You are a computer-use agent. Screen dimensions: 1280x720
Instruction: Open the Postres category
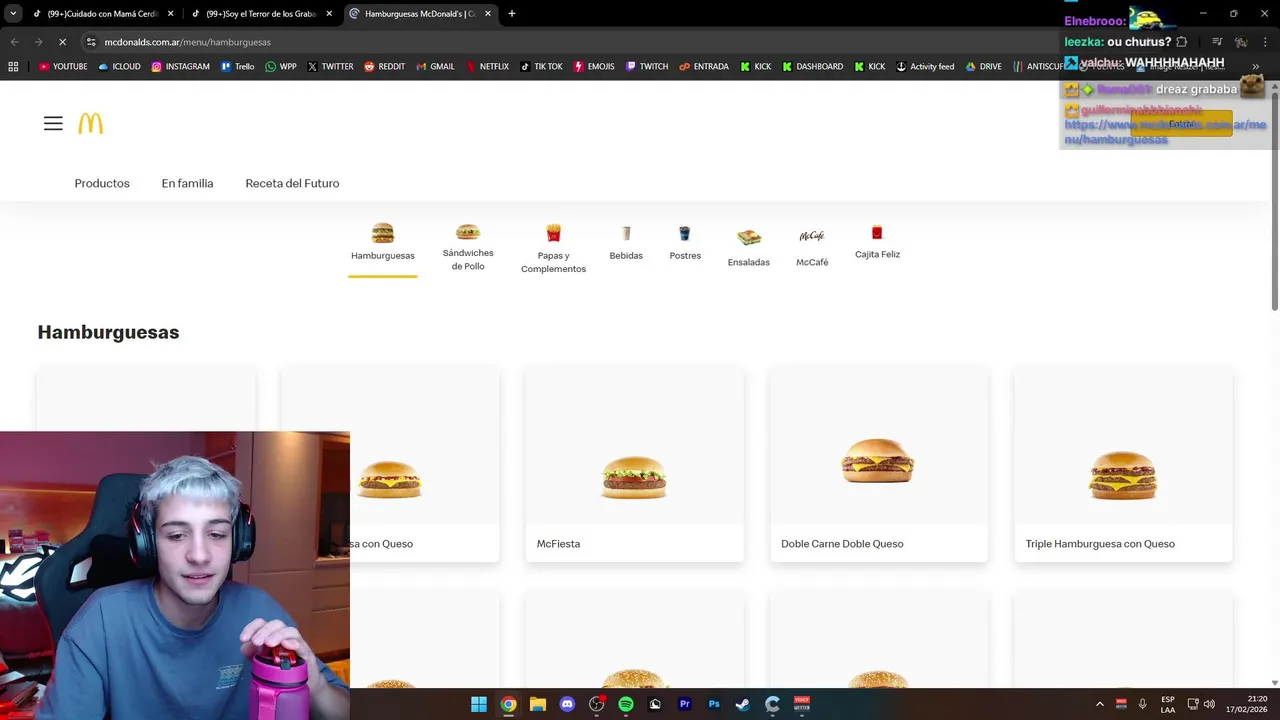pos(685,243)
